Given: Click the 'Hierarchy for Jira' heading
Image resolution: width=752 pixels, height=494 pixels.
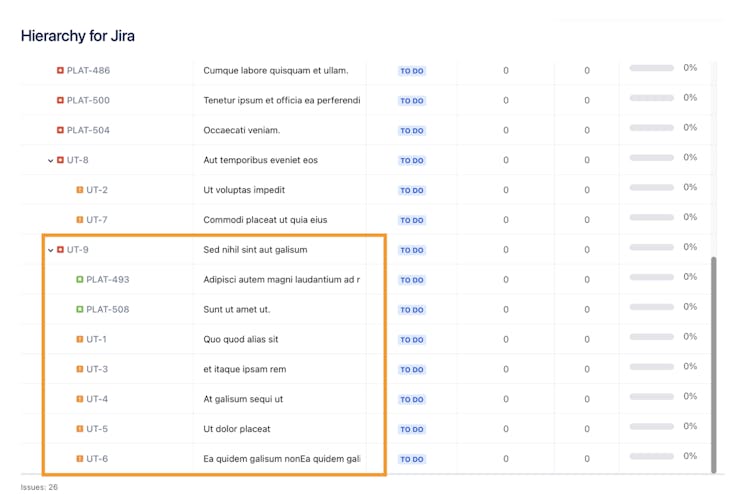Looking at the screenshot, I should click(78, 36).
